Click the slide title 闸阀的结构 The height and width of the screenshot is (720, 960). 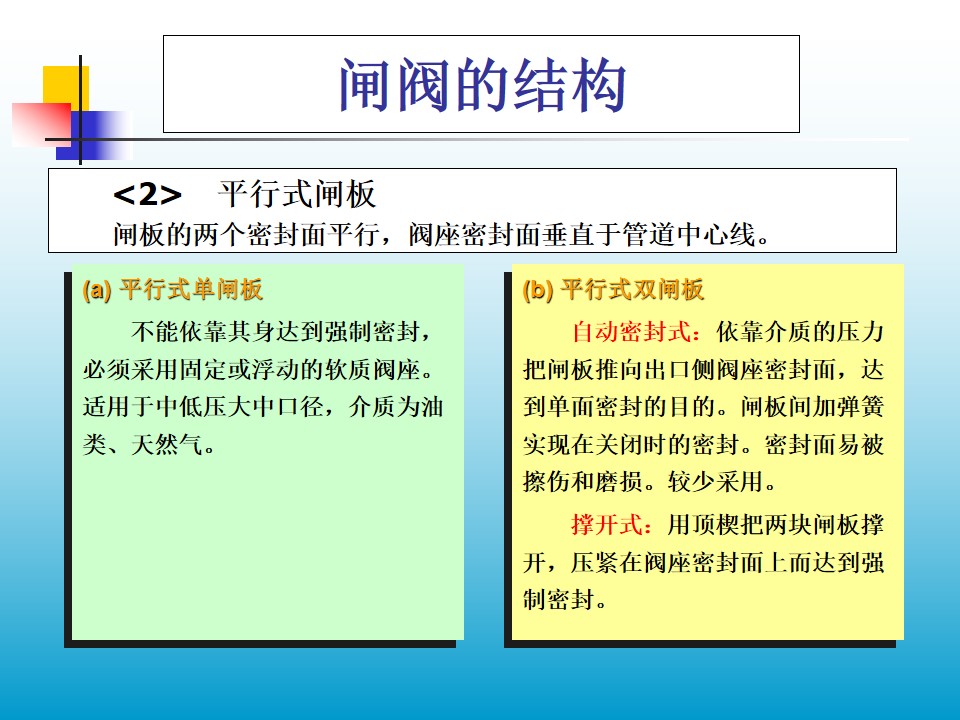pyautogui.click(x=481, y=85)
